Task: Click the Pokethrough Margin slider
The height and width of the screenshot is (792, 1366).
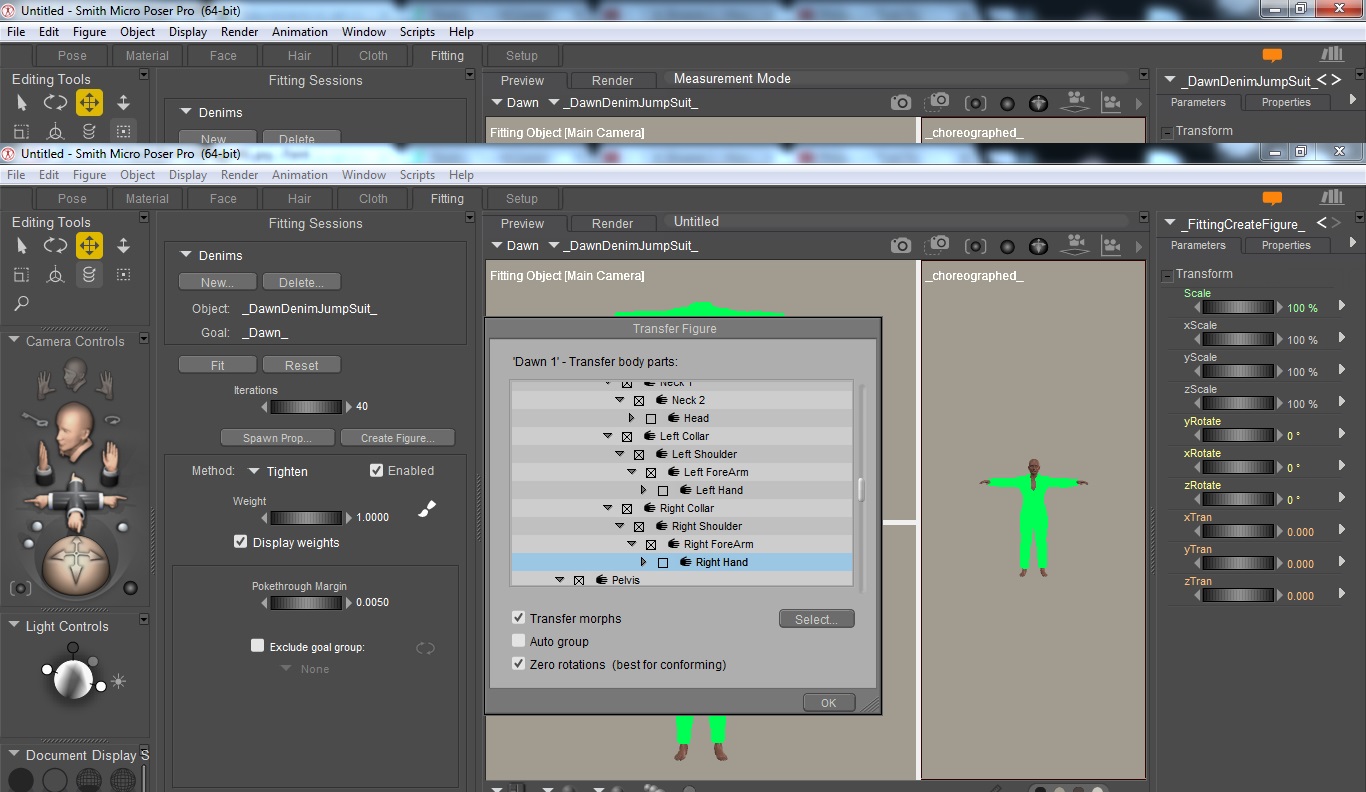Action: pyautogui.click(x=305, y=603)
